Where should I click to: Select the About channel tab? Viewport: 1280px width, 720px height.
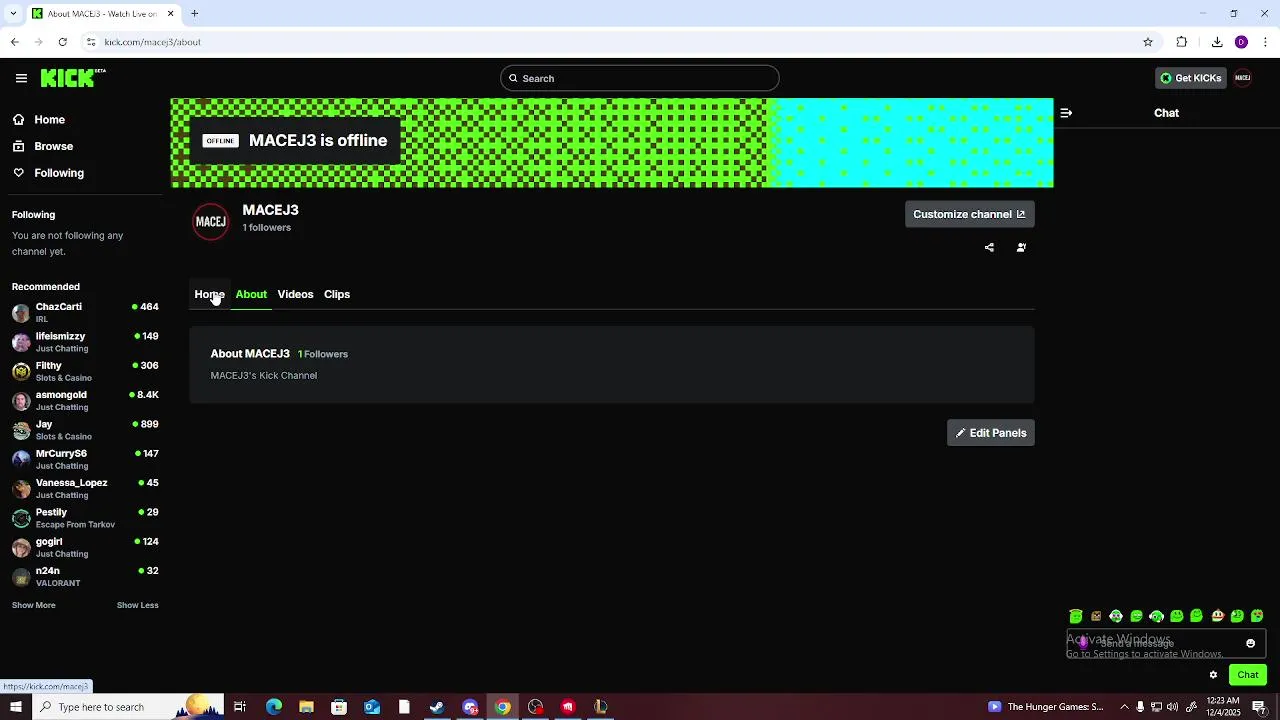[251, 294]
